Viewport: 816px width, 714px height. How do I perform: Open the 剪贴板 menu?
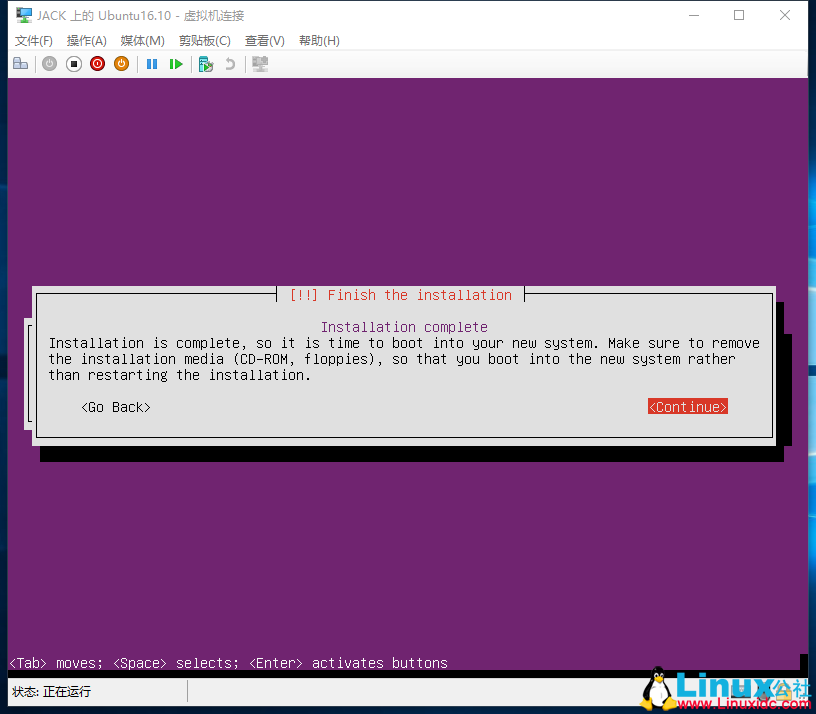tap(204, 40)
